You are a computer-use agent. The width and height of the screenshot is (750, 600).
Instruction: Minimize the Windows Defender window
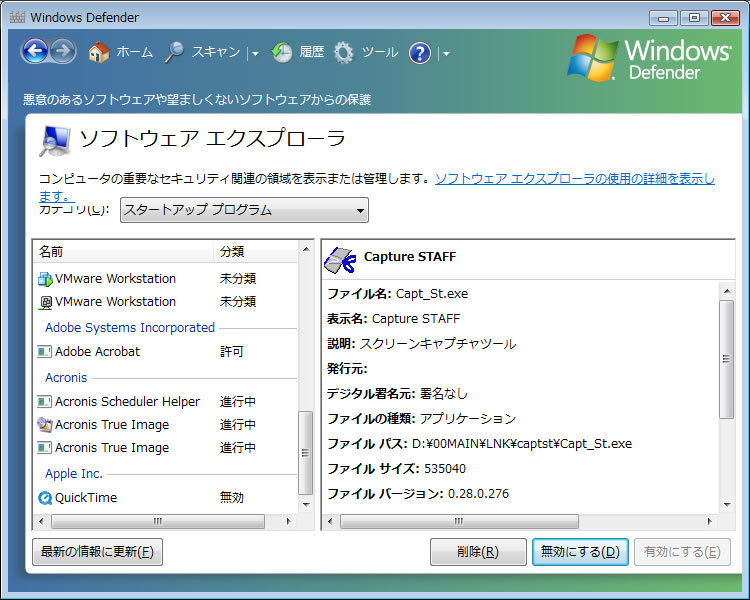[x=663, y=18]
